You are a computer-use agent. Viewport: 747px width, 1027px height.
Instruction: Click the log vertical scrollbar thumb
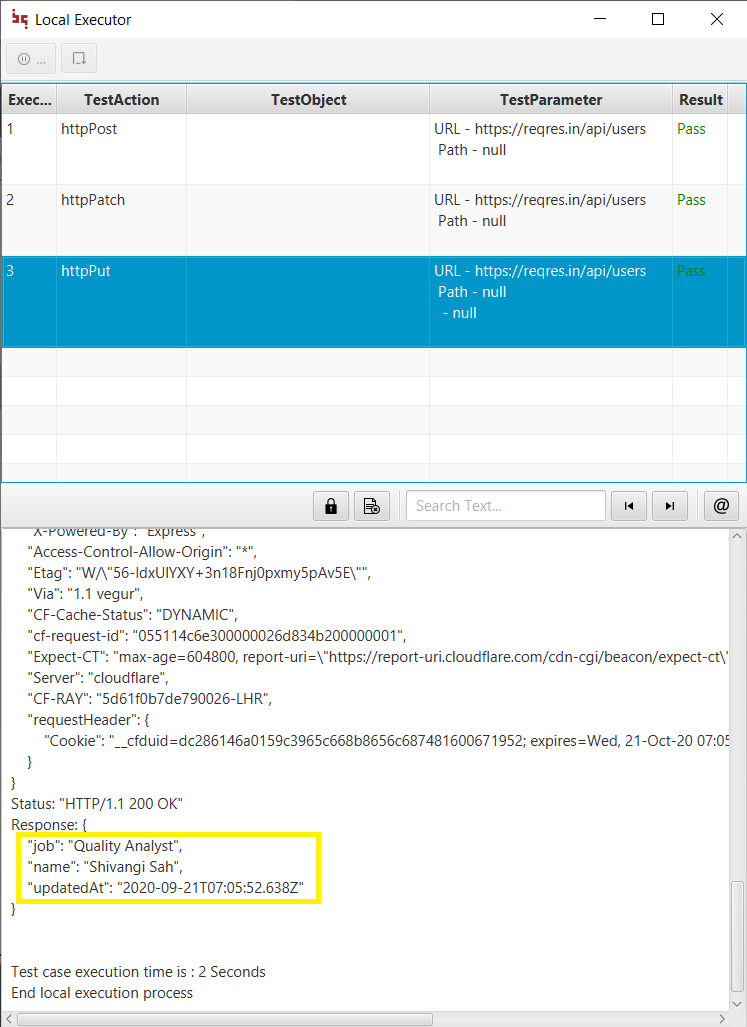pyautogui.click(x=737, y=937)
